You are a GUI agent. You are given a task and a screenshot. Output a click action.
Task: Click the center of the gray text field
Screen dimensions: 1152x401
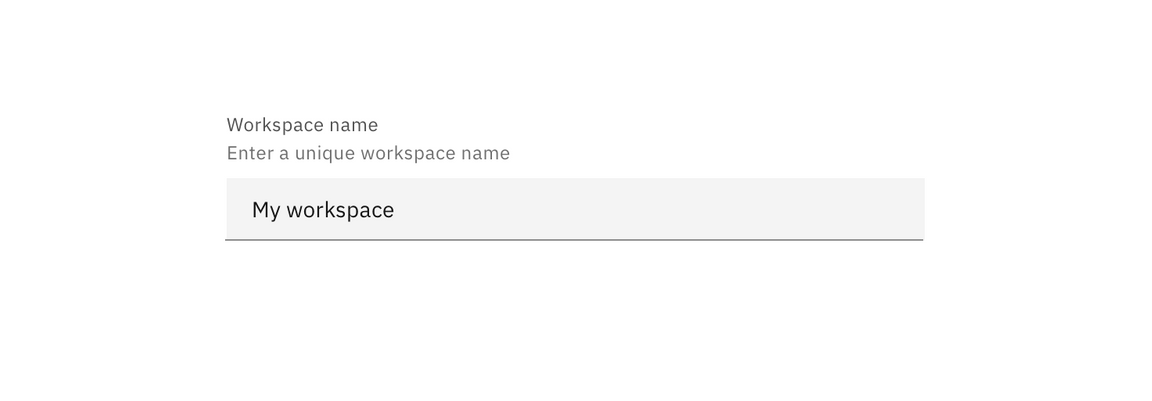575,209
